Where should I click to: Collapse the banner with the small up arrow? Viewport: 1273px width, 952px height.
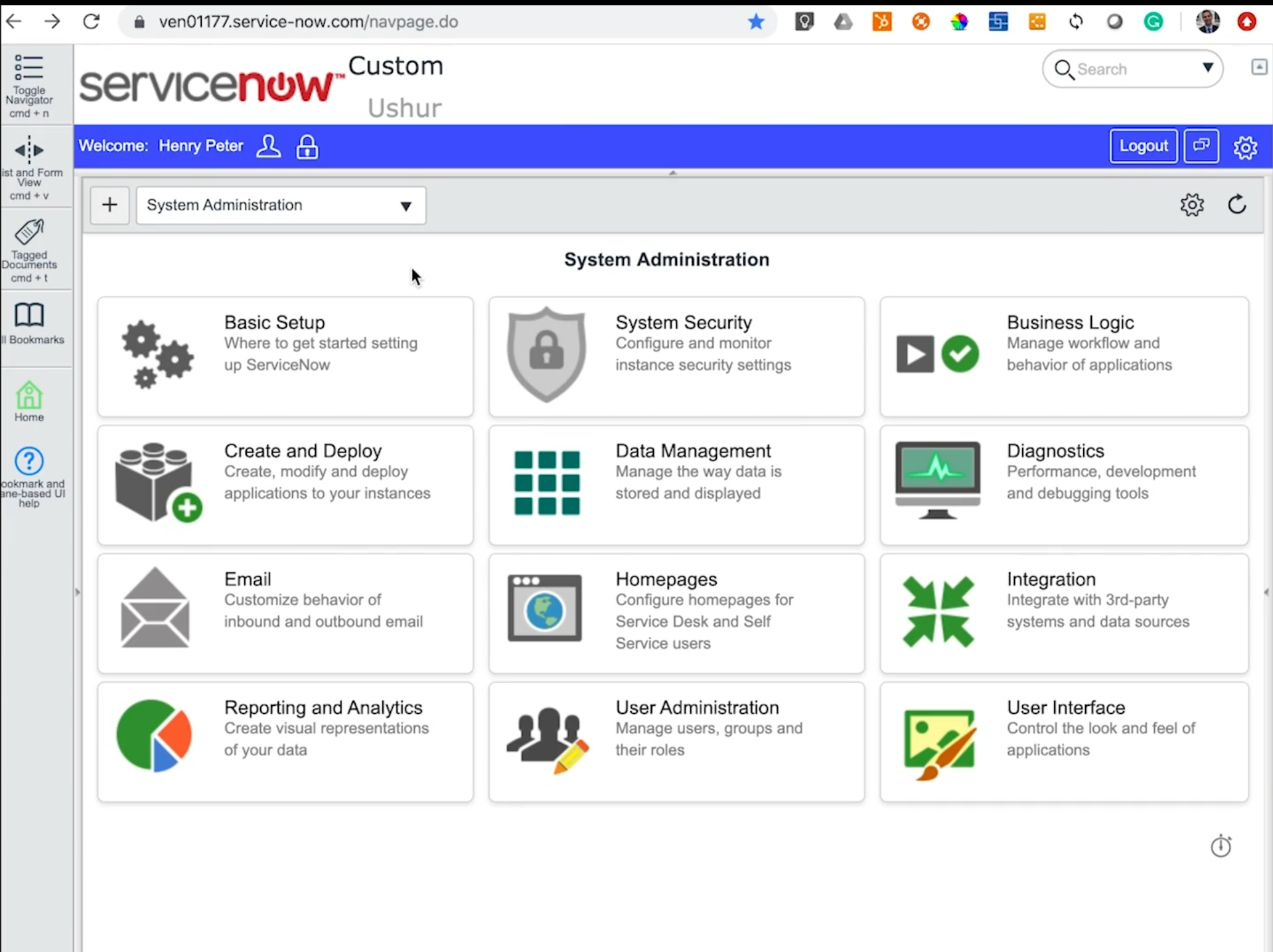pos(673,172)
